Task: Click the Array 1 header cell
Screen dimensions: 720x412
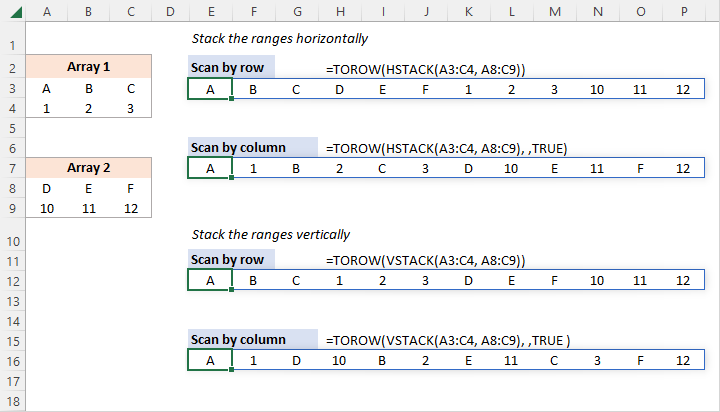Action: (x=88, y=68)
